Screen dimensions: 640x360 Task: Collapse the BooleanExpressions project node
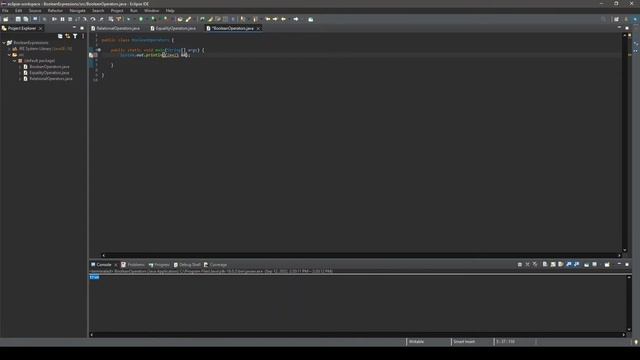click(x=4, y=42)
